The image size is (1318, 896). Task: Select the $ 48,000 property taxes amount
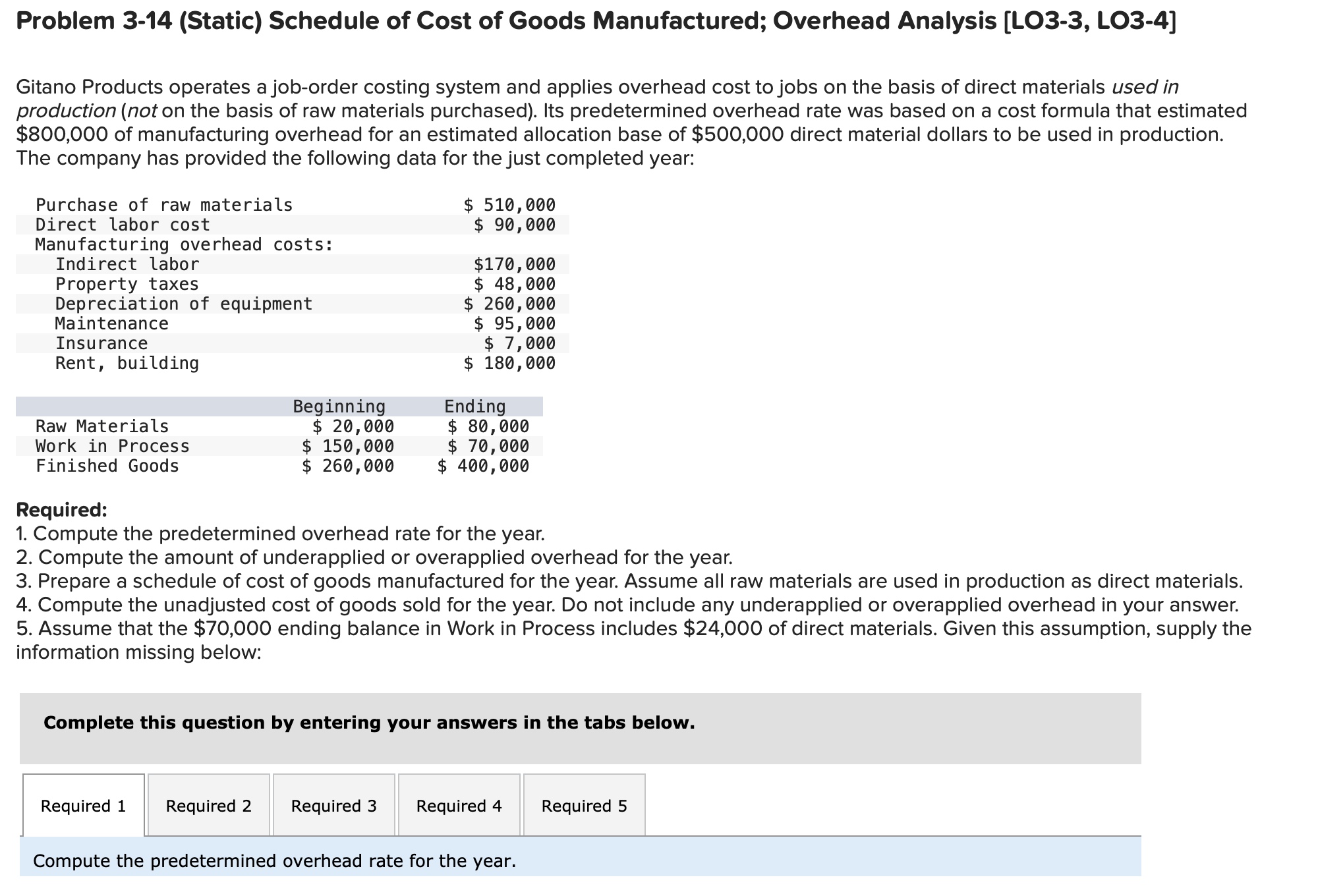tap(515, 284)
